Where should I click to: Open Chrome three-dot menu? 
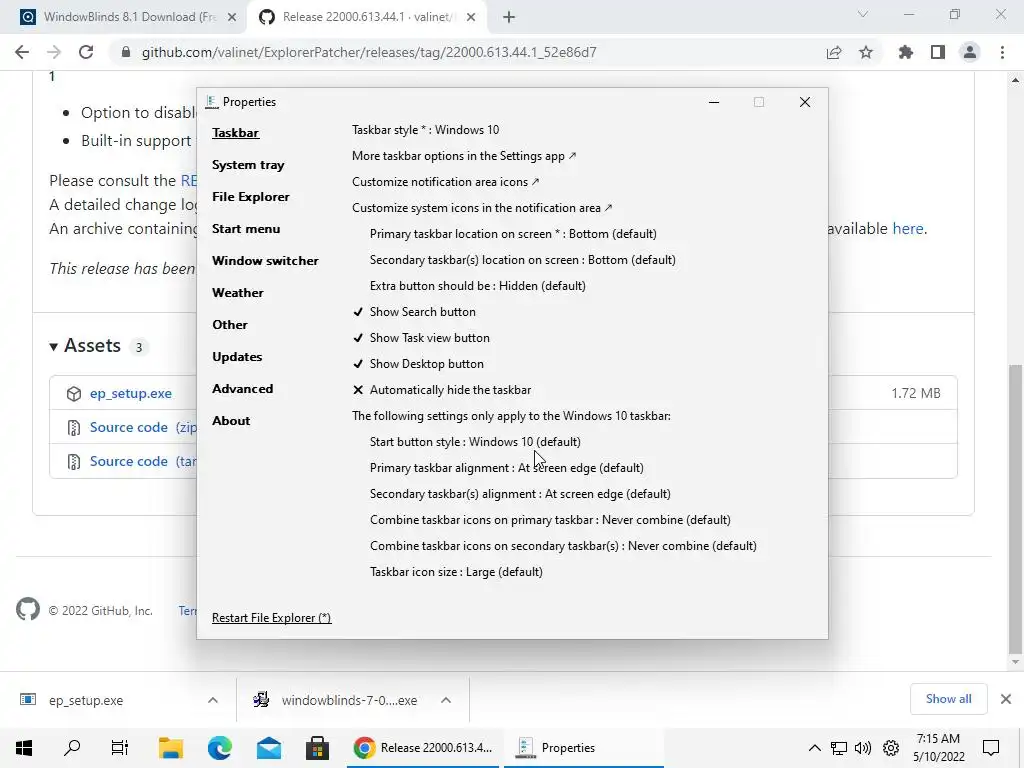[1002, 52]
